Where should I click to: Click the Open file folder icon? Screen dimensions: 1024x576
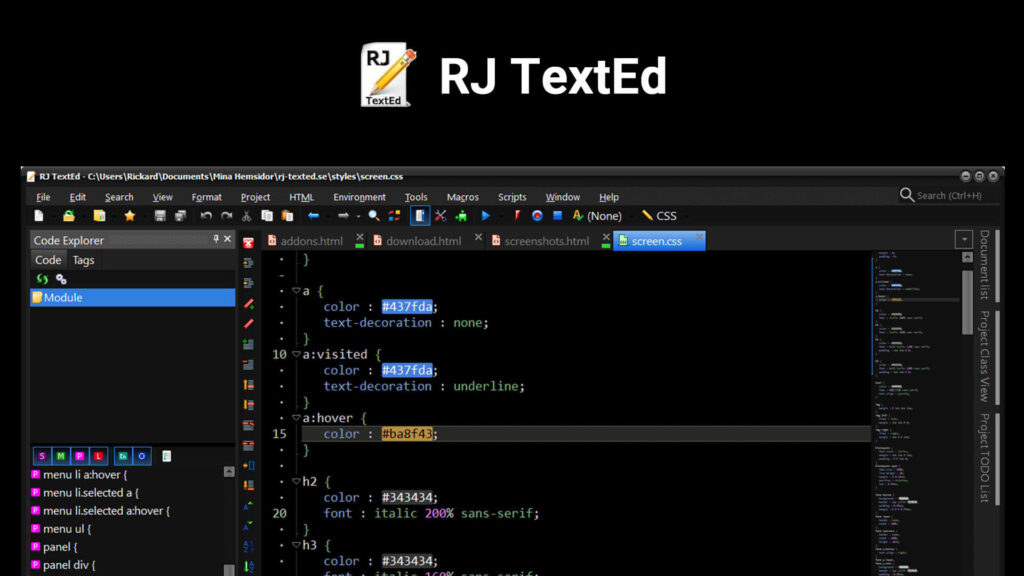(69, 216)
